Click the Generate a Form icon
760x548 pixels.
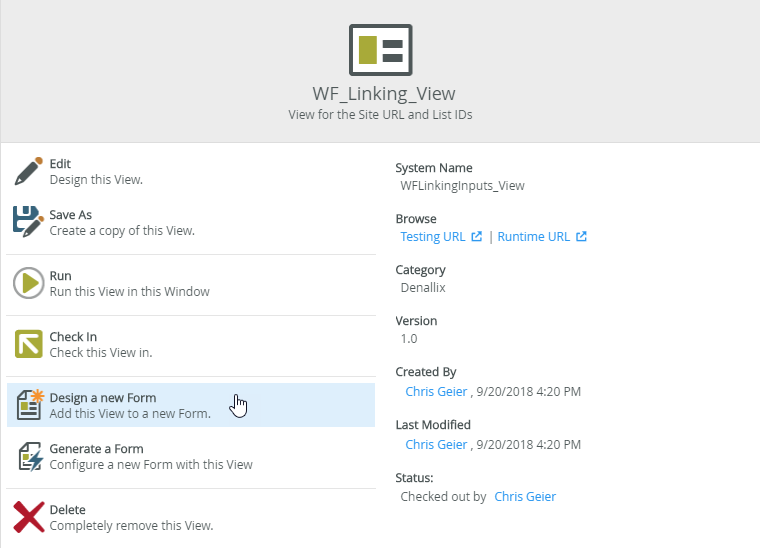[x=28, y=456]
